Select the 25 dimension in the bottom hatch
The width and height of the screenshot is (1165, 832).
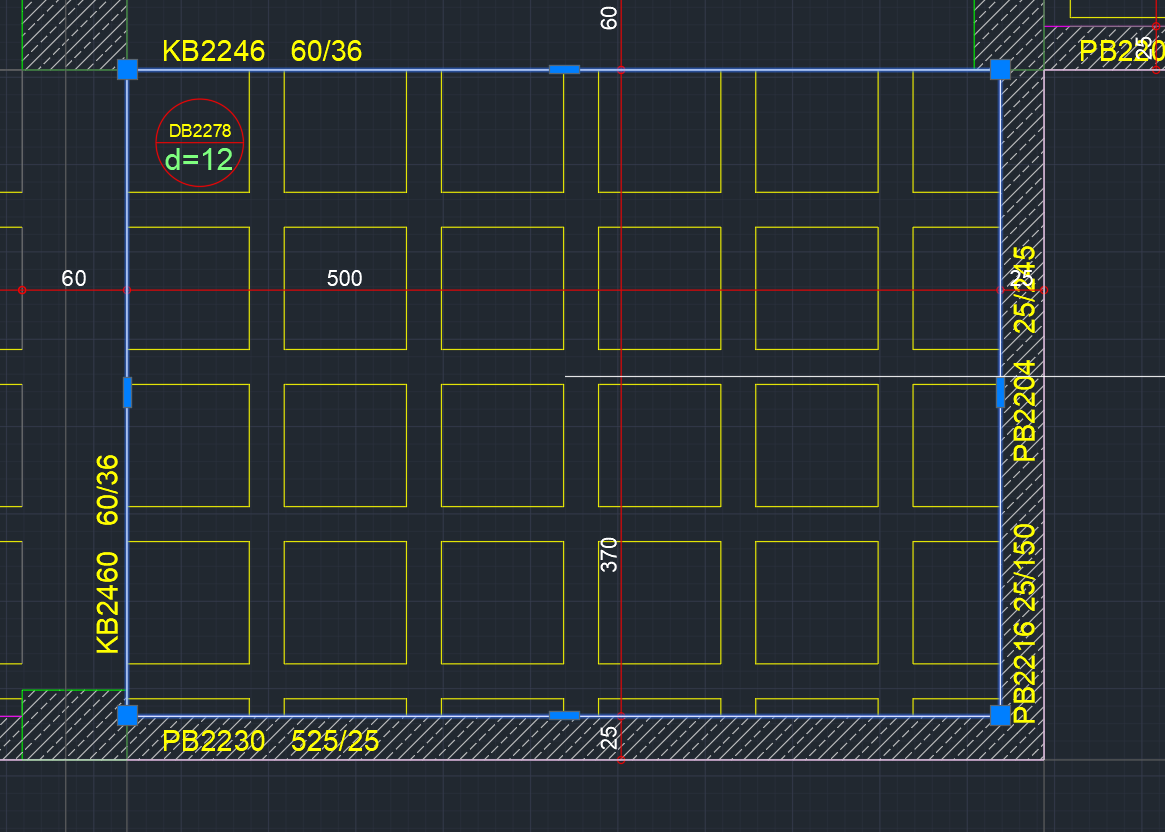(x=609, y=738)
